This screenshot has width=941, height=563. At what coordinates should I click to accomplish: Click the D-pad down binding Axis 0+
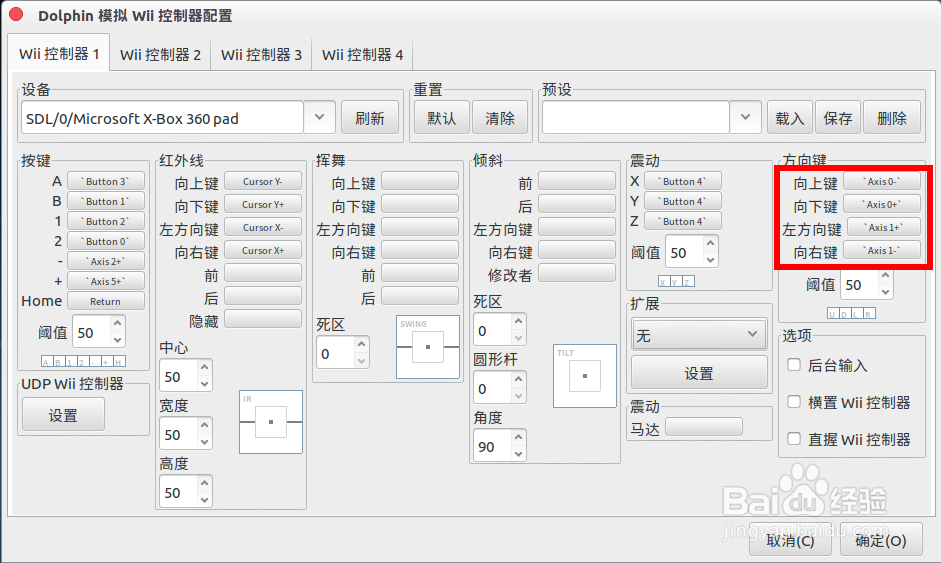point(882,204)
